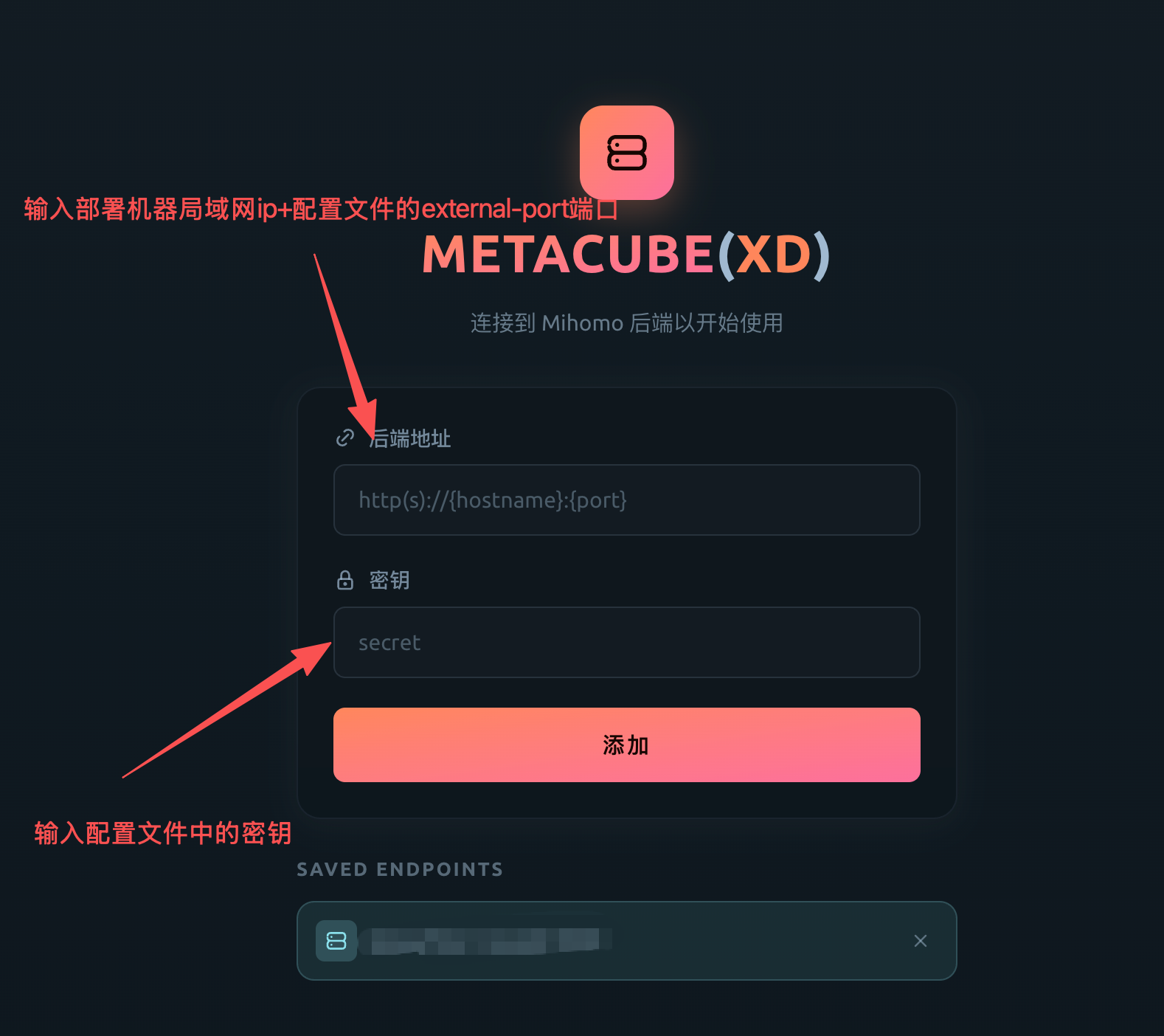Click the 添加 button
This screenshot has width=1164, height=1036.
tap(627, 745)
